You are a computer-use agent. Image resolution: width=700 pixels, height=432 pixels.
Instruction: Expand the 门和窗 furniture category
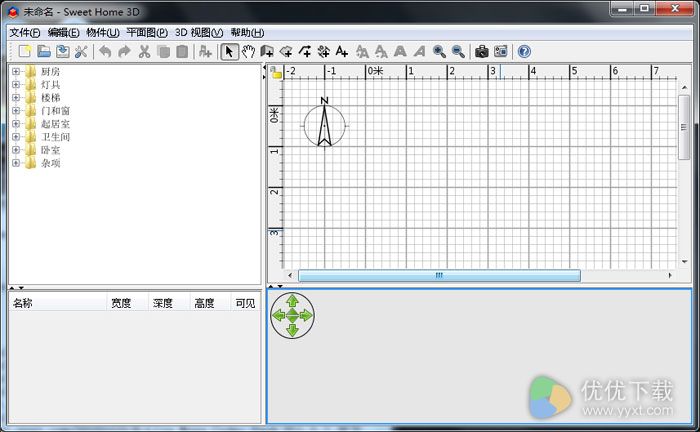pyautogui.click(x=16, y=110)
